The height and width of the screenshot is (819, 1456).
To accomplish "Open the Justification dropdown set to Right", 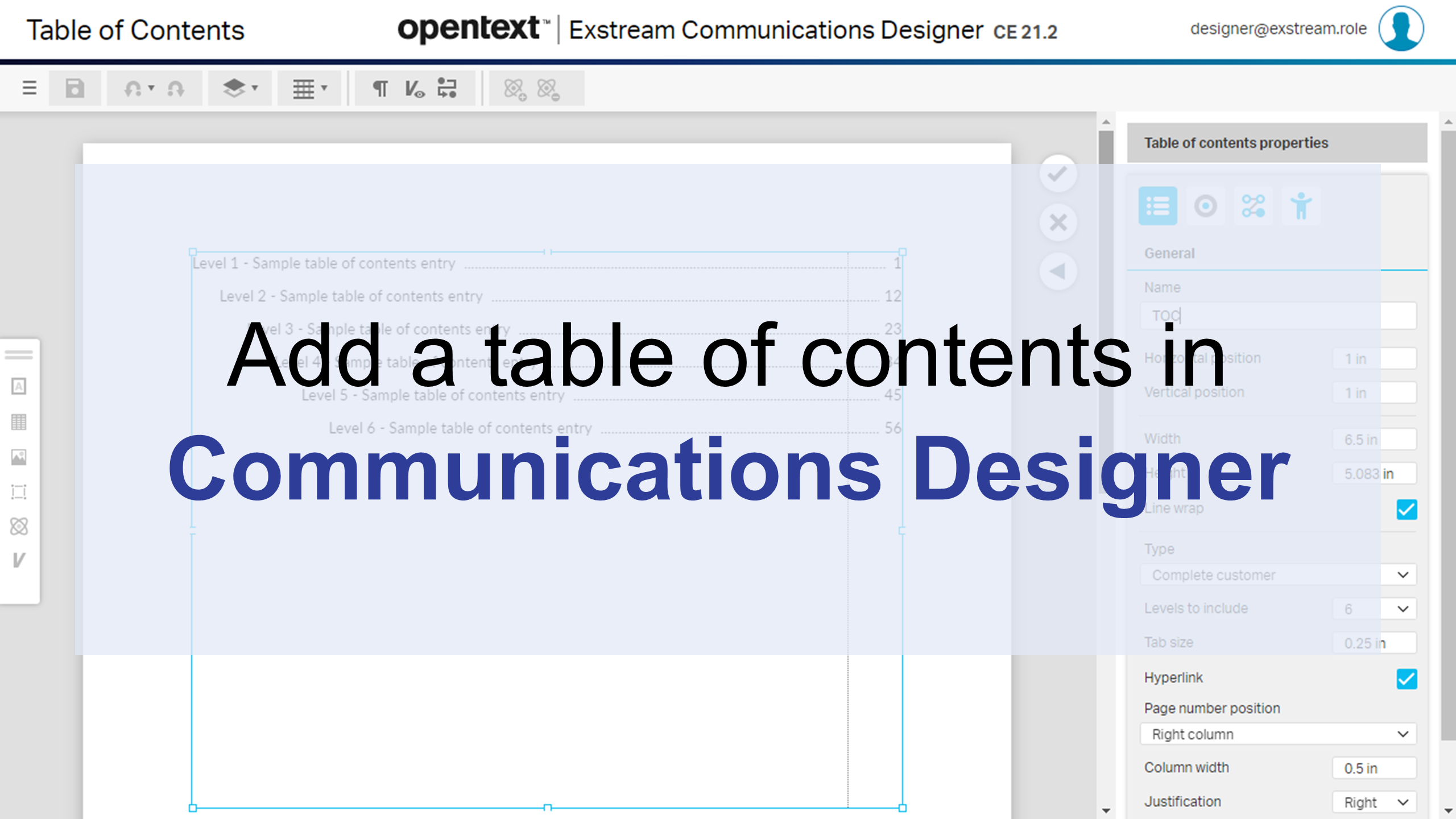I will coord(1374,802).
